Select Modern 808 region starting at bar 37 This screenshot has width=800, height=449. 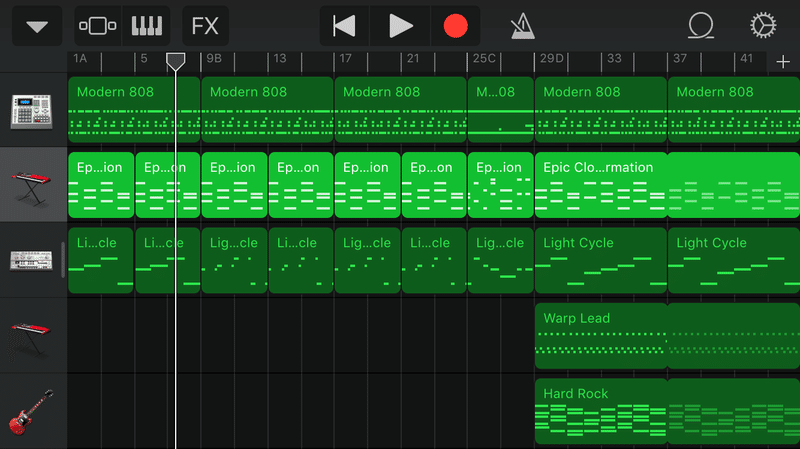point(734,110)
